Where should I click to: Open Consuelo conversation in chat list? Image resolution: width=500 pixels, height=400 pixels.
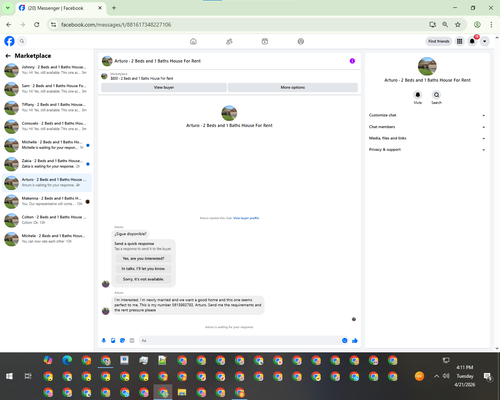pos(47,126)
